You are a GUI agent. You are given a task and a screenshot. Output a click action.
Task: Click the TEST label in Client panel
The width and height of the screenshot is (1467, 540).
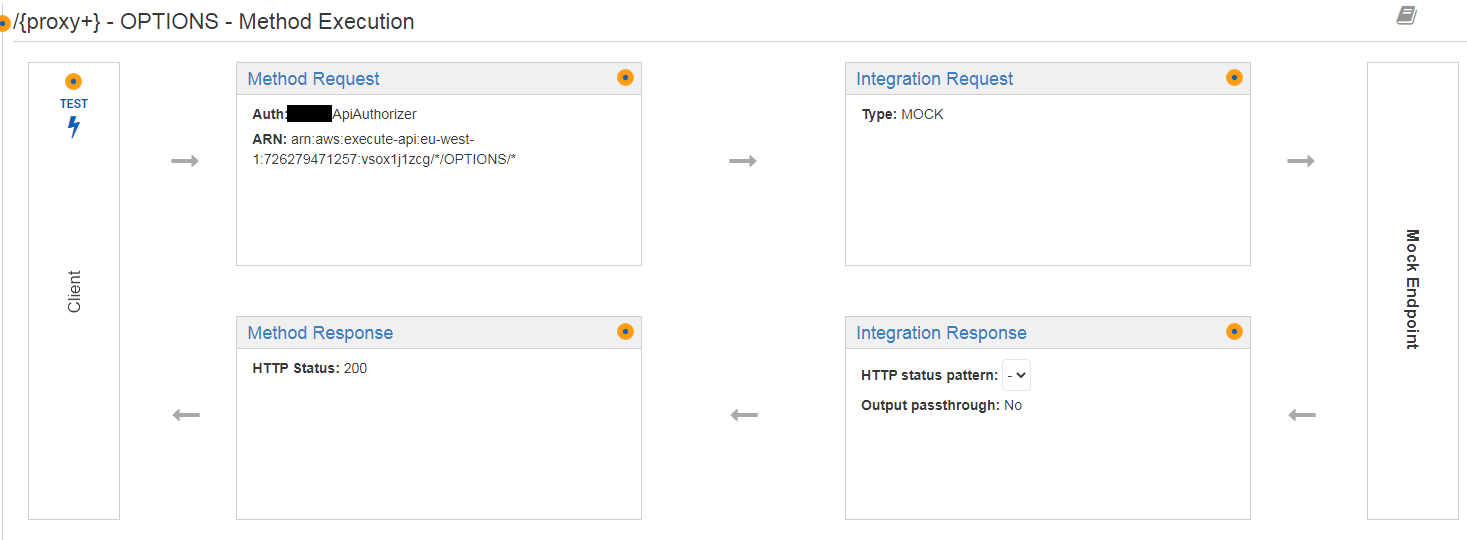(73, 104)
